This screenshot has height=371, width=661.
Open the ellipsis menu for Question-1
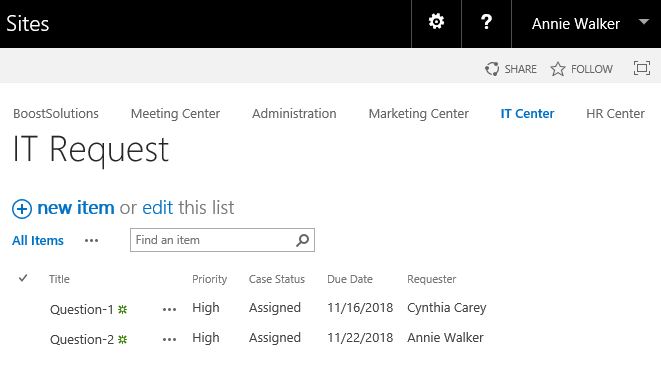click(x=169, y=310)
